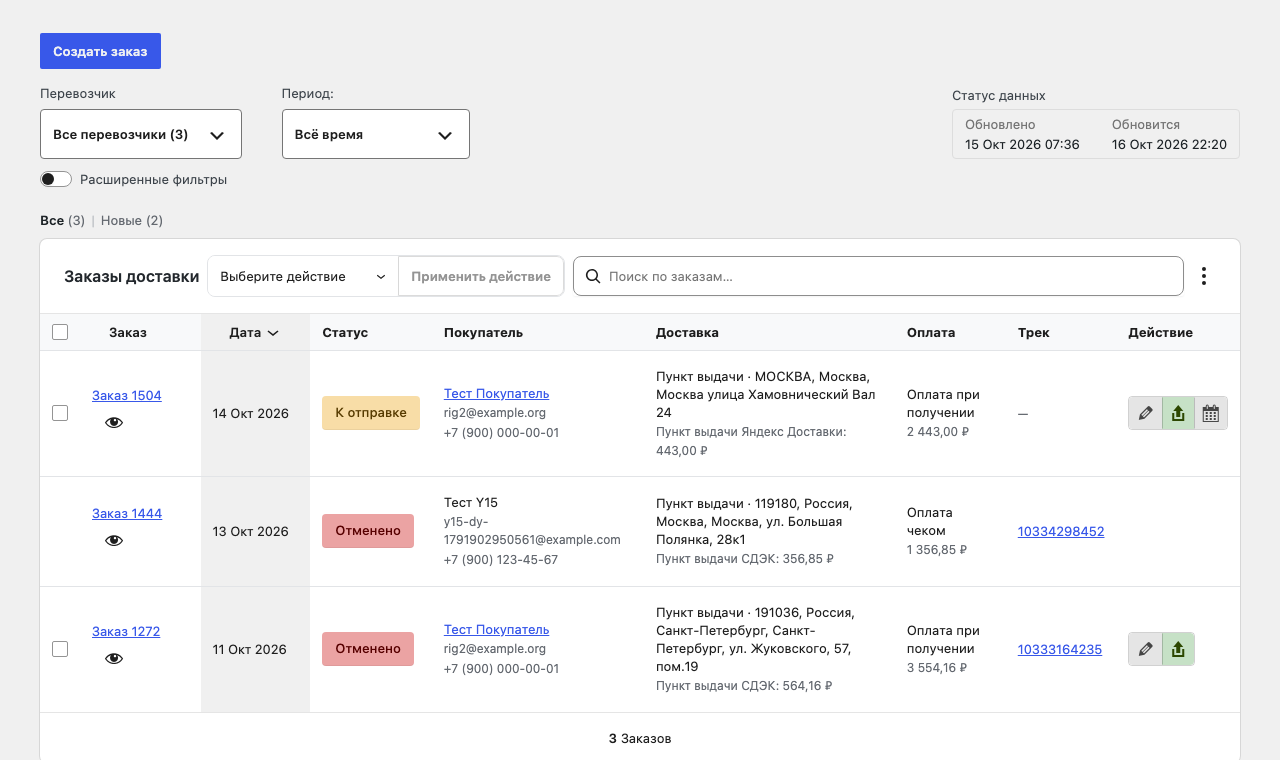The height and width of the screenshot is (760, 1280).
Task: Preview Заказ 1504 with the eye icon
Action: point(114,423)
